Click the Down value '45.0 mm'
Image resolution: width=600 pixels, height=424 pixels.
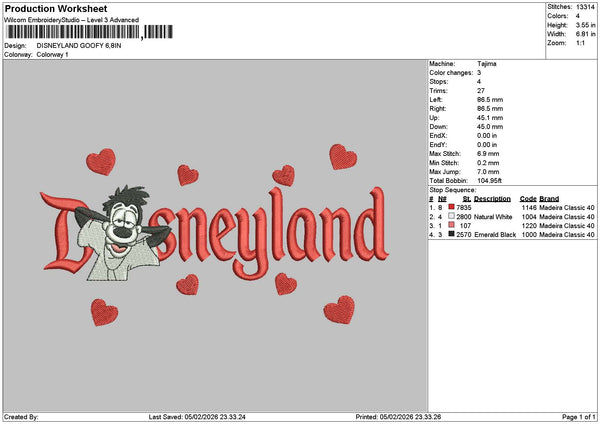490,127
